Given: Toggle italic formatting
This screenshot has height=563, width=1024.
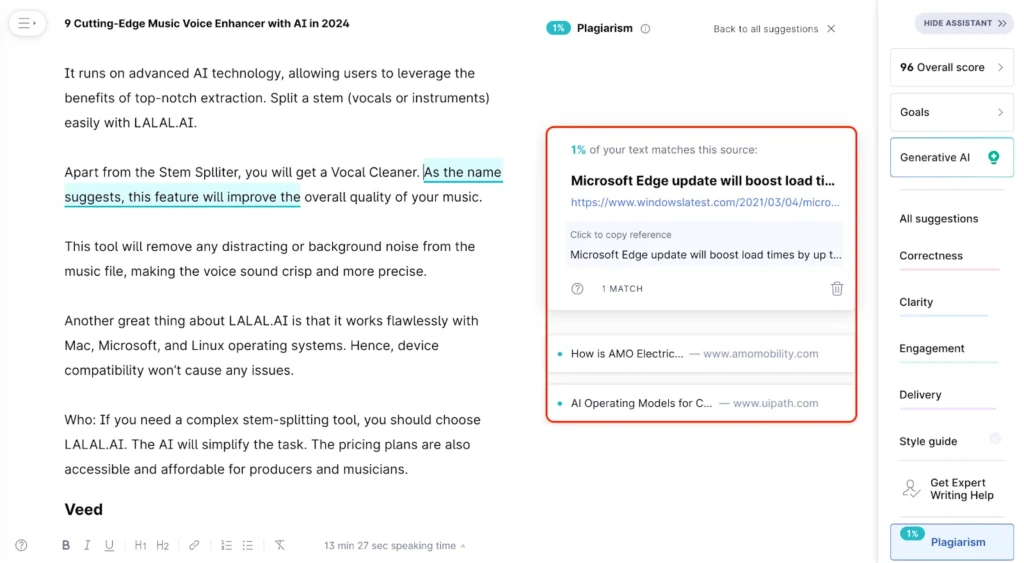Looking at the screenshot, I should pos(87,546).
